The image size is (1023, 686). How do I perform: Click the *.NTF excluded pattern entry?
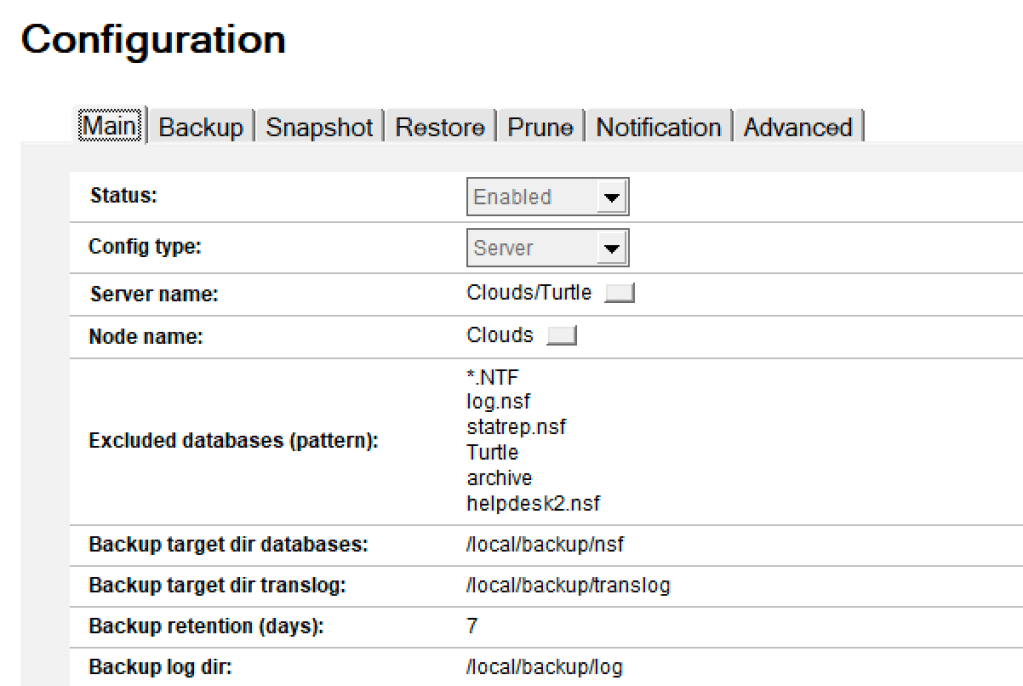click(492, 377)
